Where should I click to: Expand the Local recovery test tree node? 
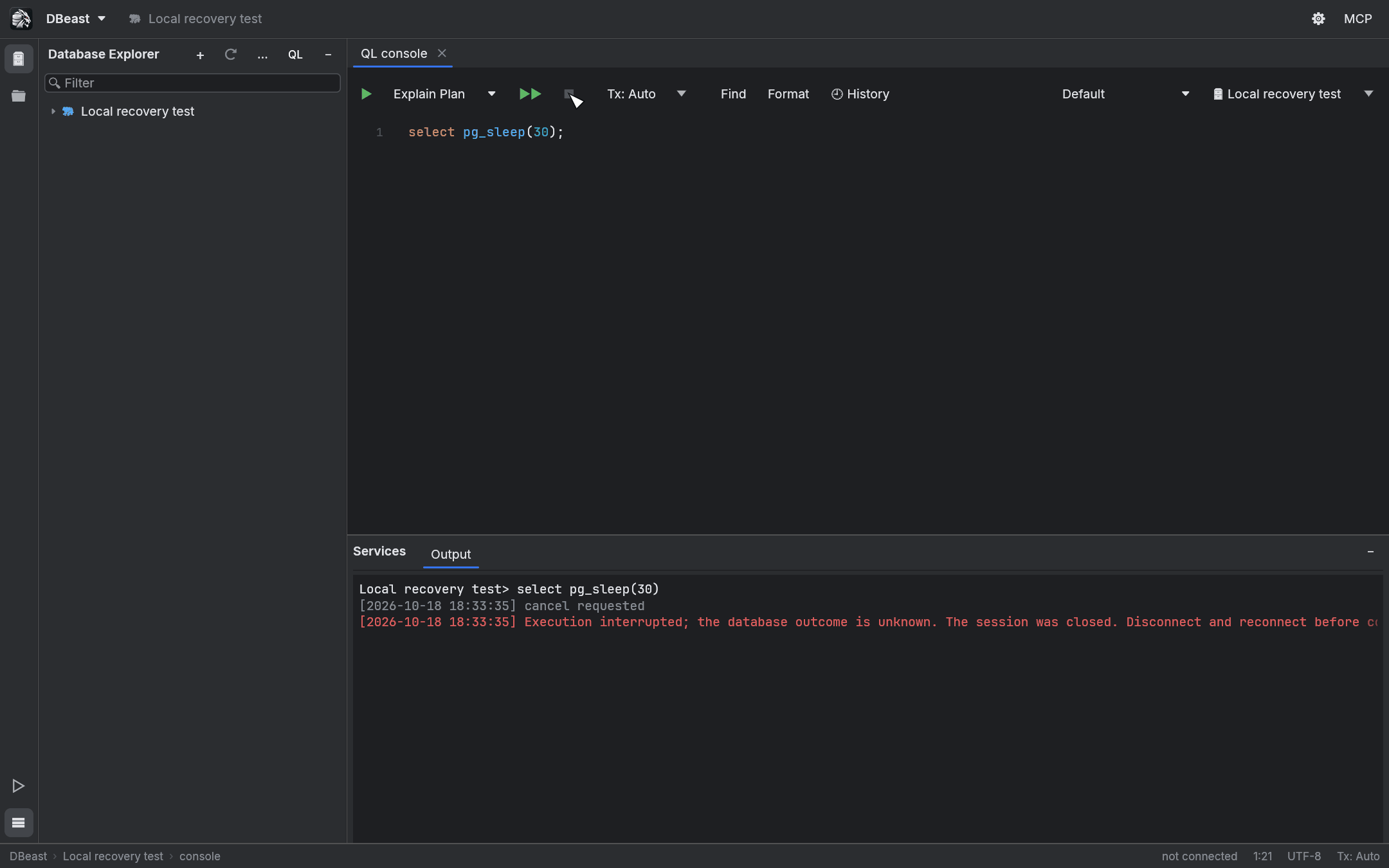53,111
